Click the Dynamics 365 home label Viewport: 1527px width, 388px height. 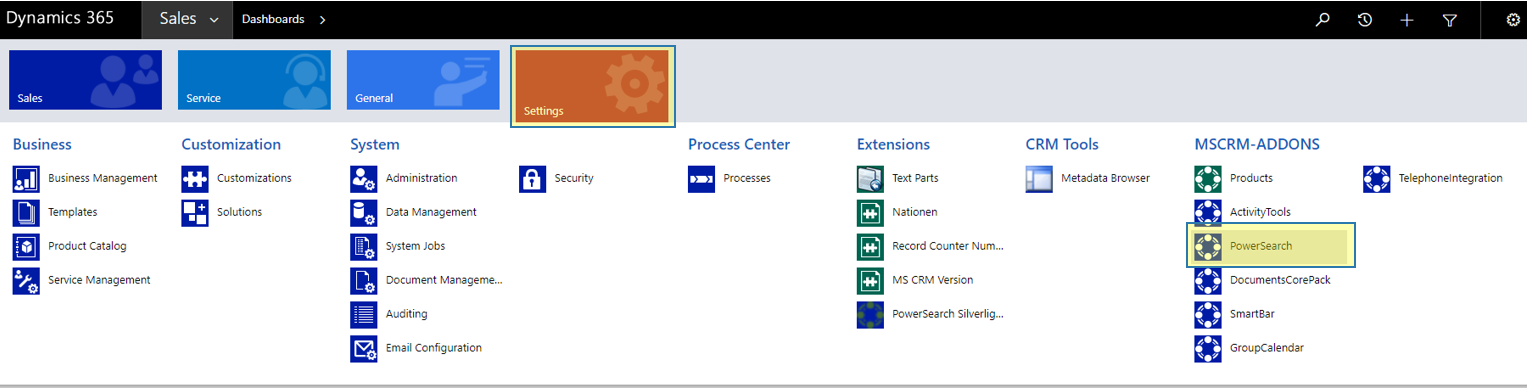tap(60, 18)
